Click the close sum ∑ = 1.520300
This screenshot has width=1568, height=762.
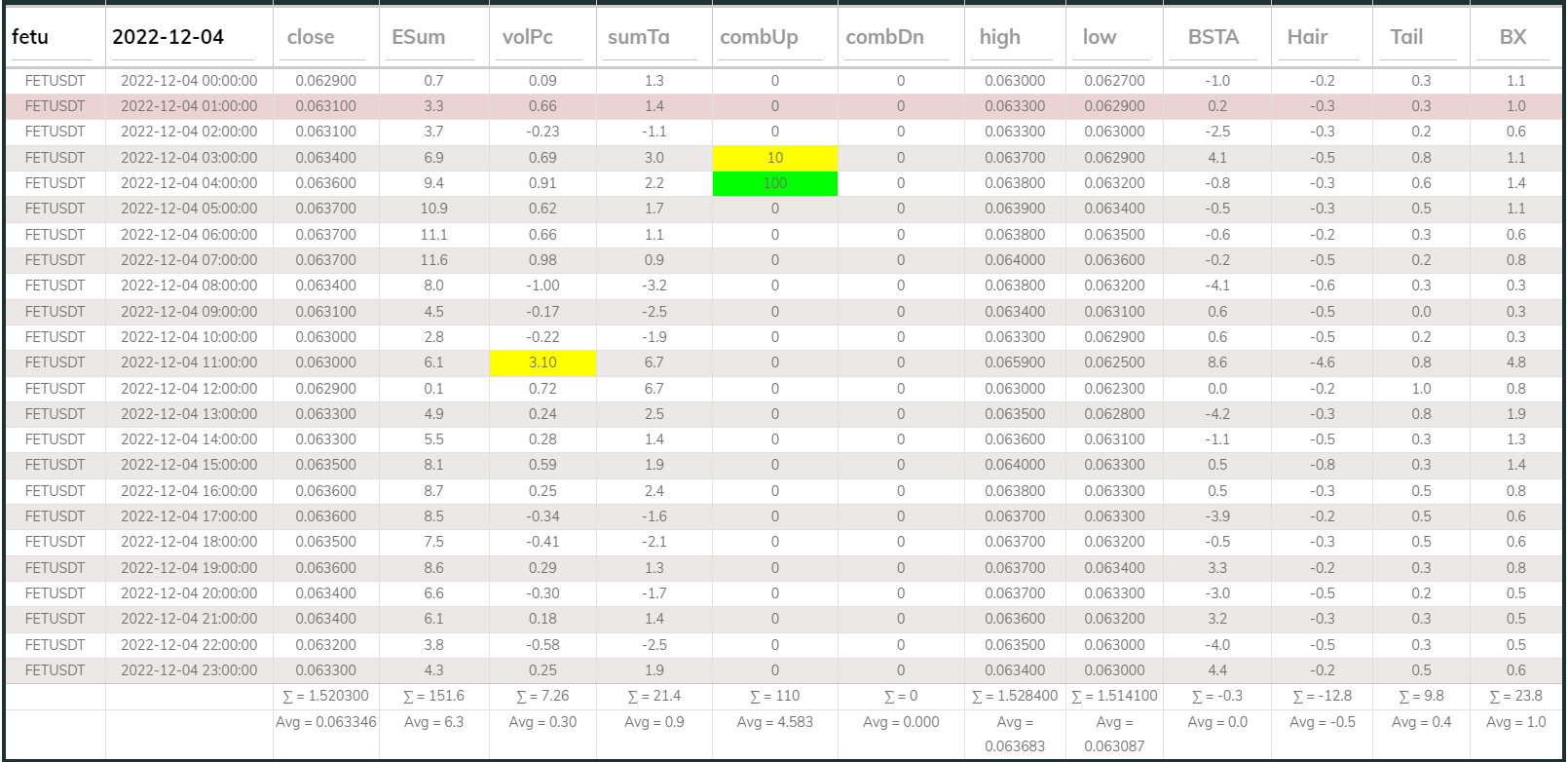[x=325, y=697]
